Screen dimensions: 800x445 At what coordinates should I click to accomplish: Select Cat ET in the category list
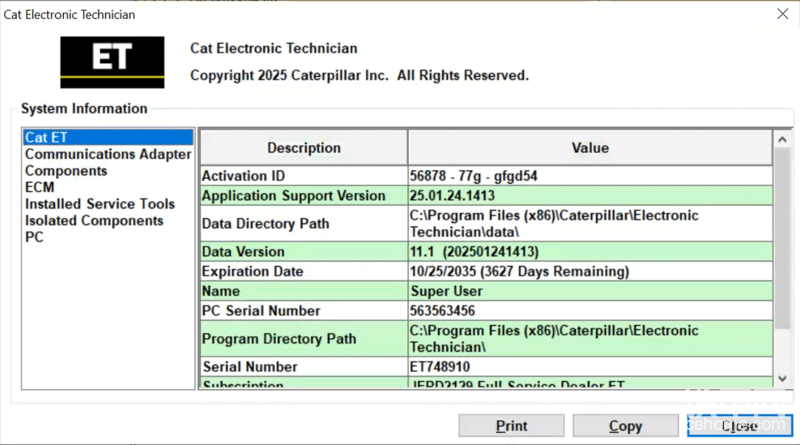[46, 138]
